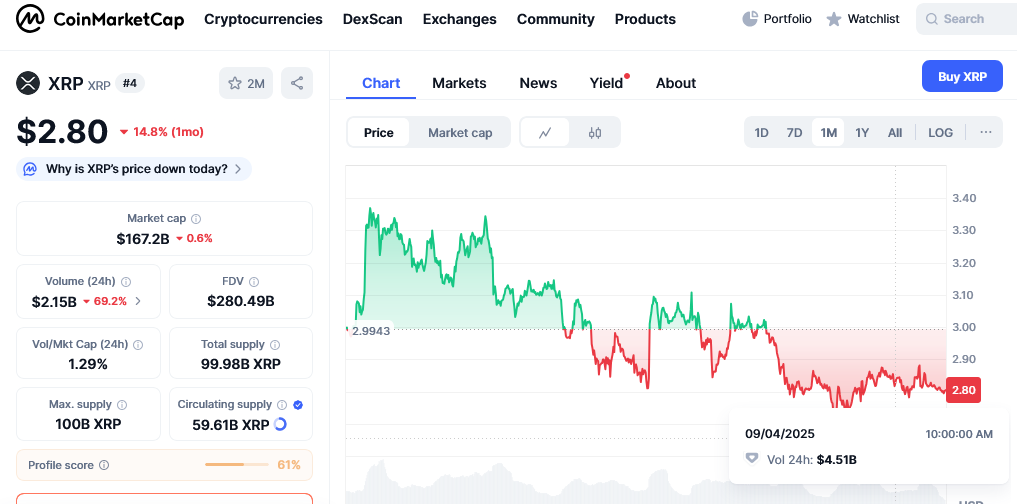Open the CoinMarketCap logo homepage link
The width and height of the screenshot is (1017, 504).
pos(100,19)
